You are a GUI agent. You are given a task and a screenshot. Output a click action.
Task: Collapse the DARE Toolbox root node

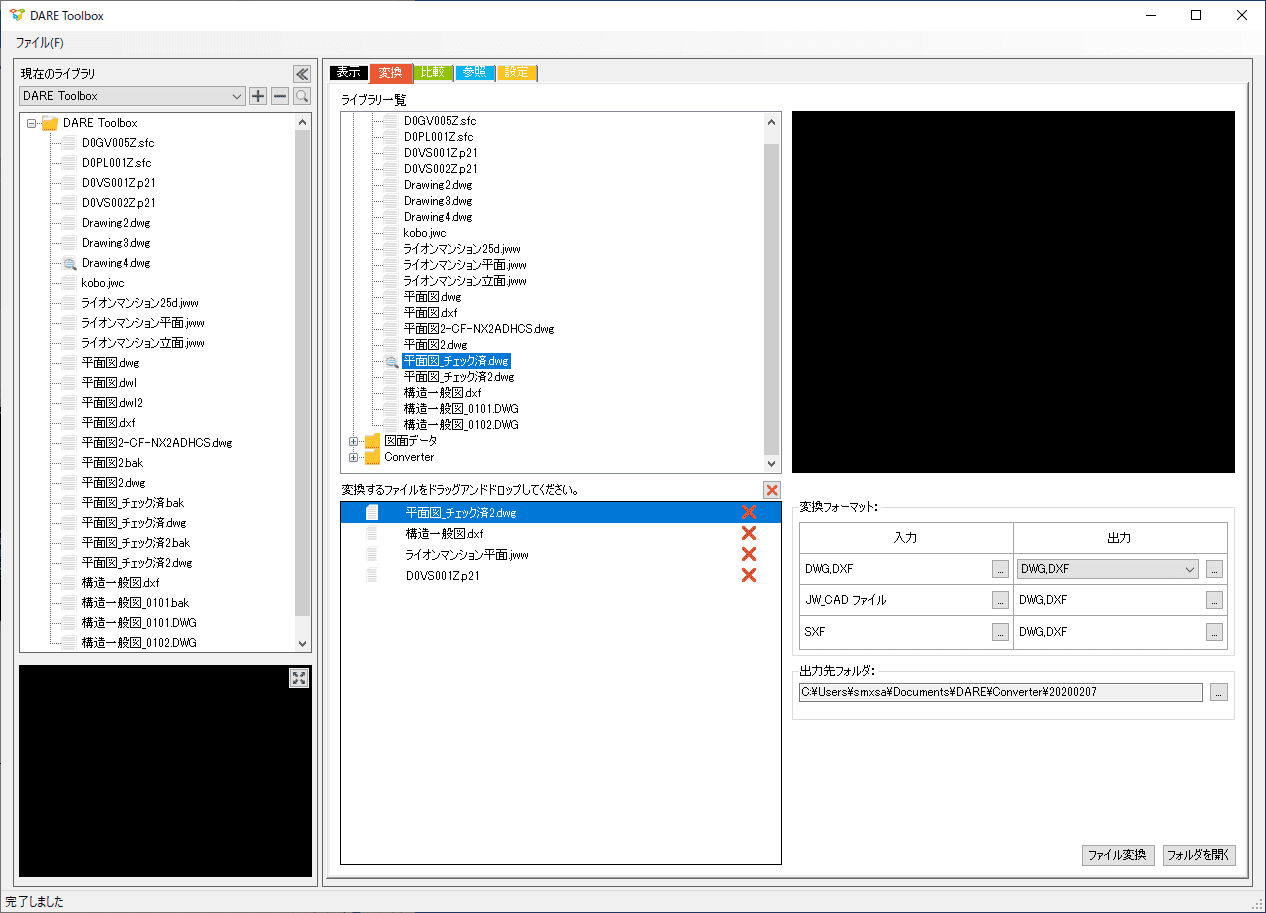[x=32, y=123]
